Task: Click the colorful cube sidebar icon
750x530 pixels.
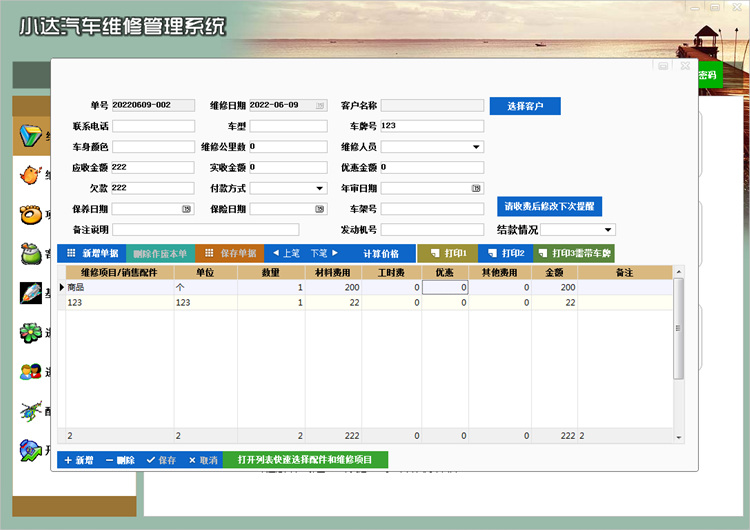Action: (x=31, y=135)
